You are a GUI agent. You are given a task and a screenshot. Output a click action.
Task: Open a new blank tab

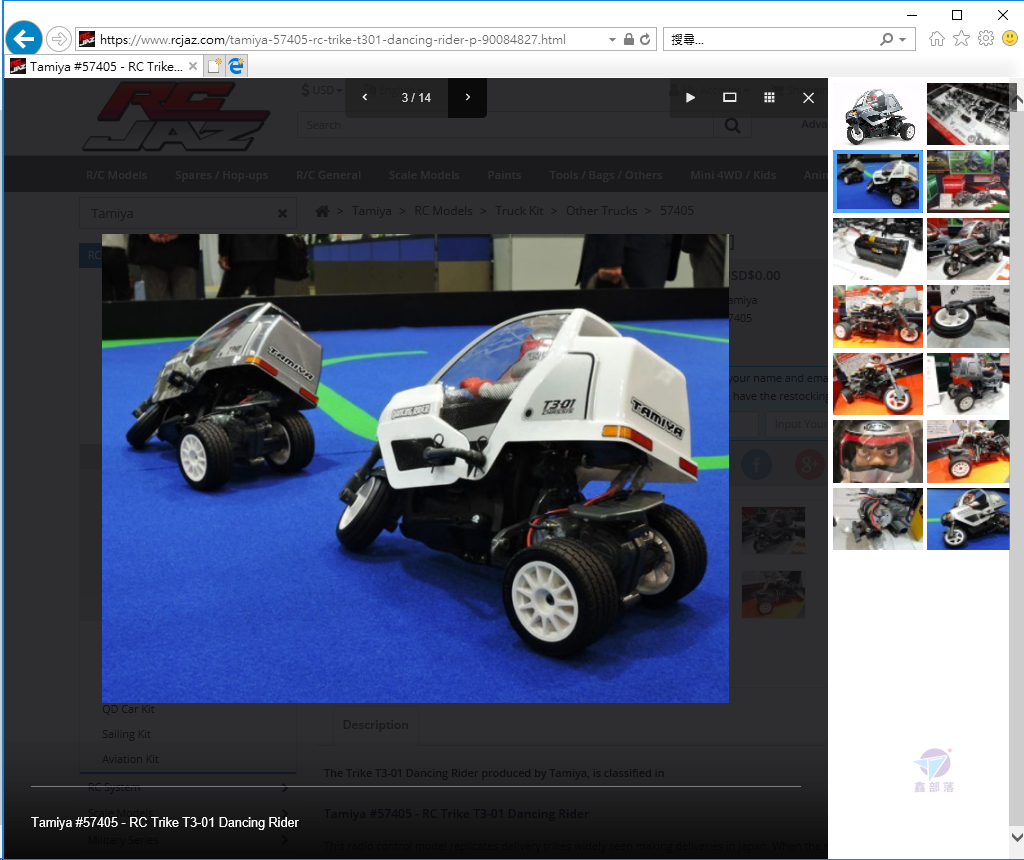(x=214, y=66)
